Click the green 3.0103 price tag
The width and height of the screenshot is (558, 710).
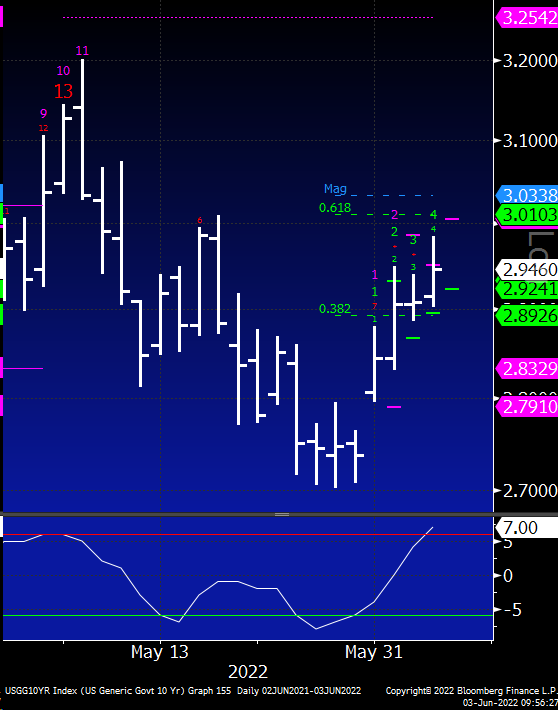pos(527,214)
